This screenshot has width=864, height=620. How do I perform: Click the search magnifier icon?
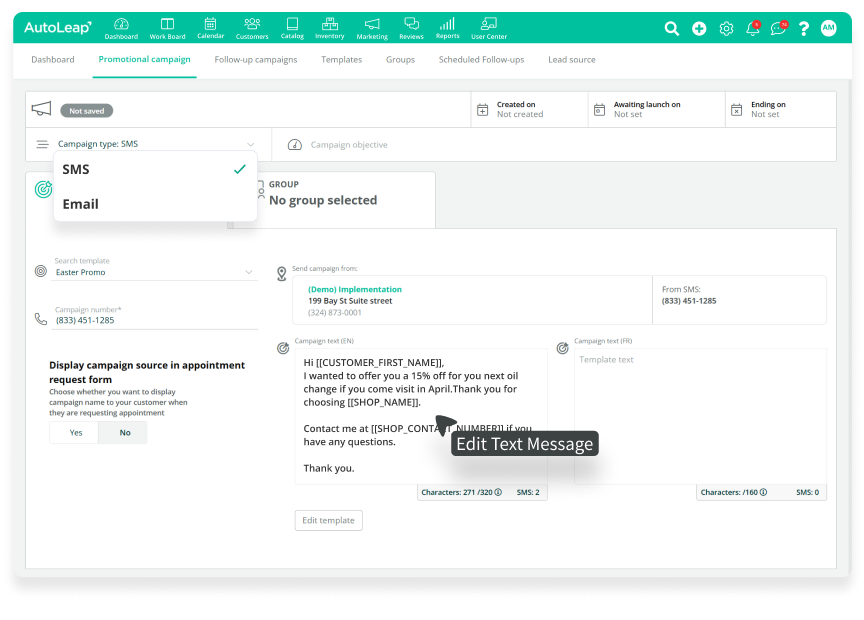pyautogui.click(x=672, y=29)
